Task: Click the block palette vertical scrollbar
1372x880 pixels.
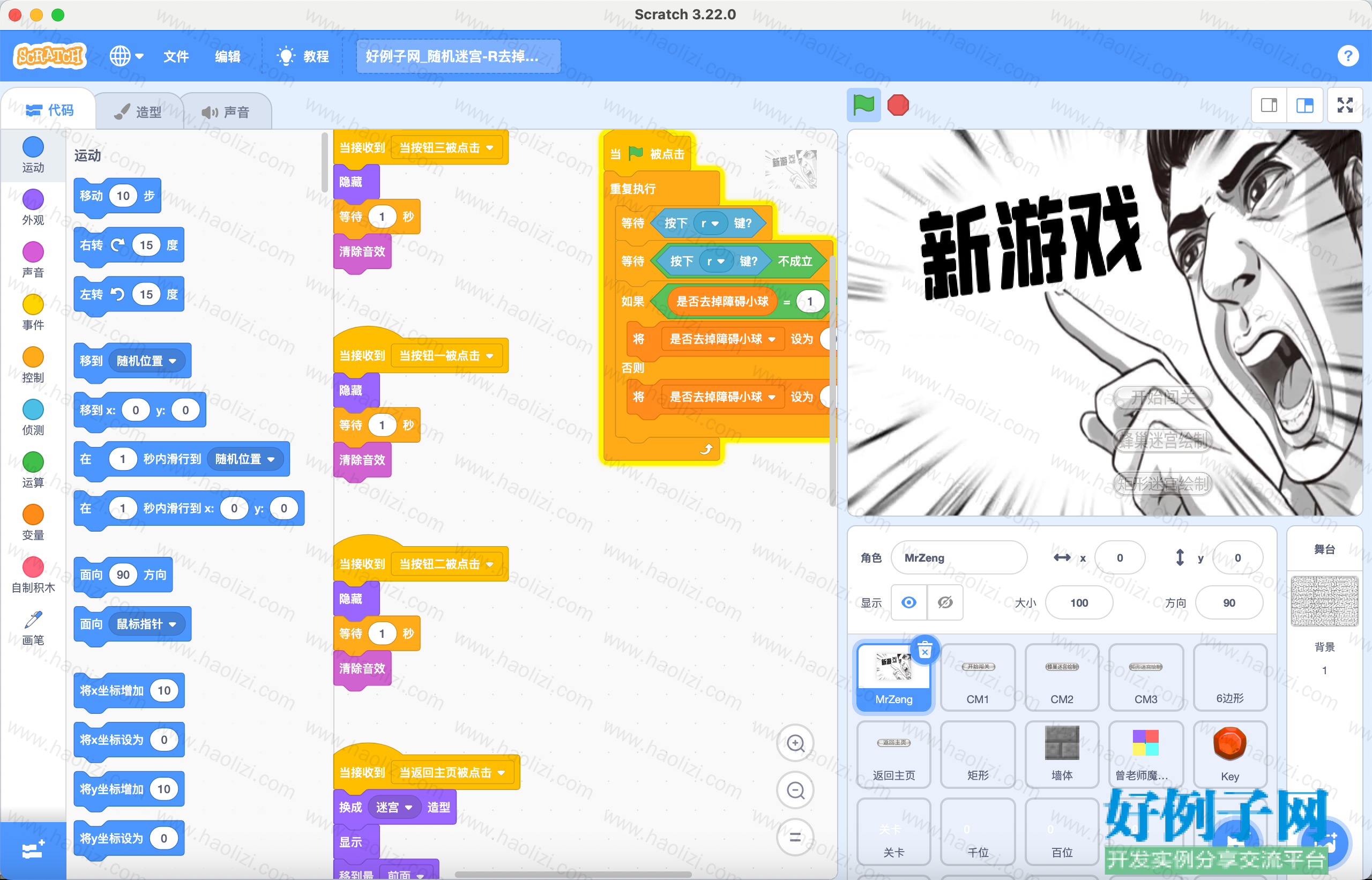Action: point(325,163)
